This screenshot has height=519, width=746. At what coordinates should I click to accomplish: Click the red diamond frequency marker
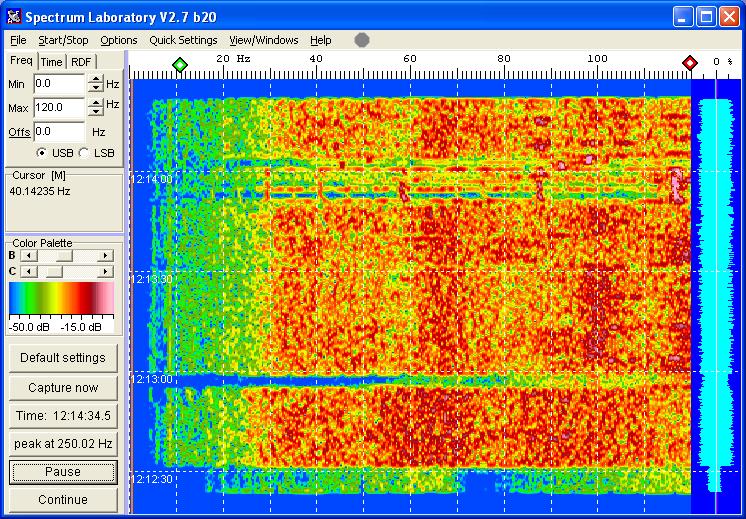point(690,64)
